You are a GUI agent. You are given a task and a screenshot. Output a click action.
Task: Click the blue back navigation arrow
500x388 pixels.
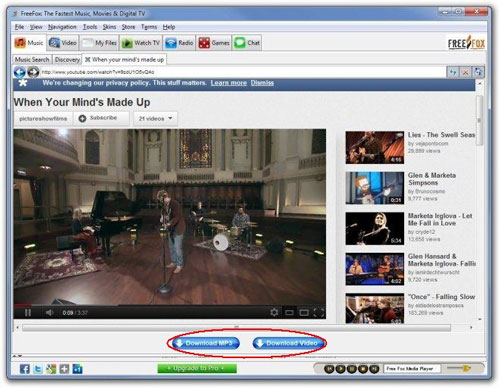[x=20, y=72]
